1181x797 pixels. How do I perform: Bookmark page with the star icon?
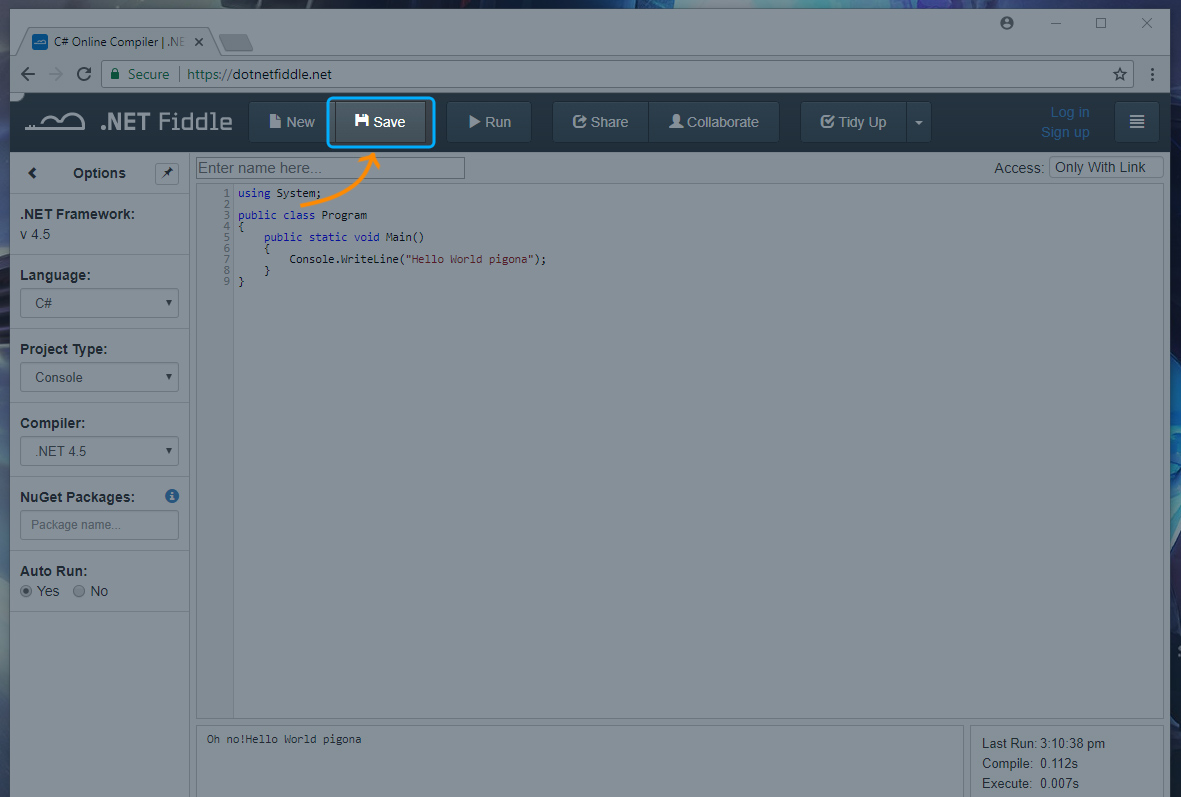[x=1120, y=74]
